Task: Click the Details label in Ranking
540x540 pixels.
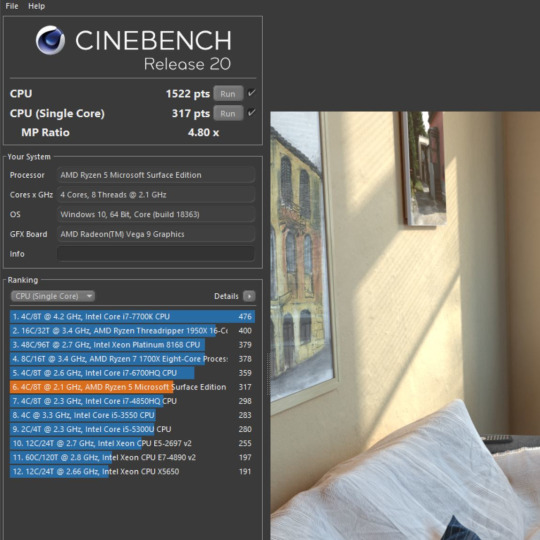Action: pos(226,296)
